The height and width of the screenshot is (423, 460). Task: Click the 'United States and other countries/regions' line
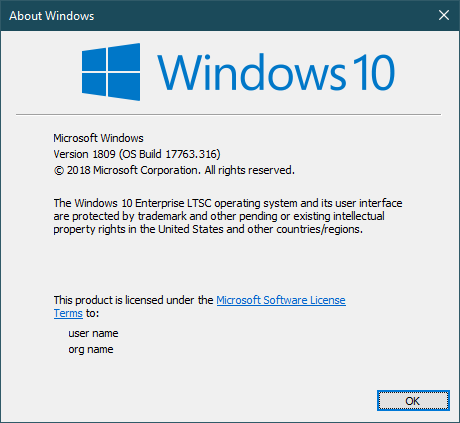click(x=208, y=229)
